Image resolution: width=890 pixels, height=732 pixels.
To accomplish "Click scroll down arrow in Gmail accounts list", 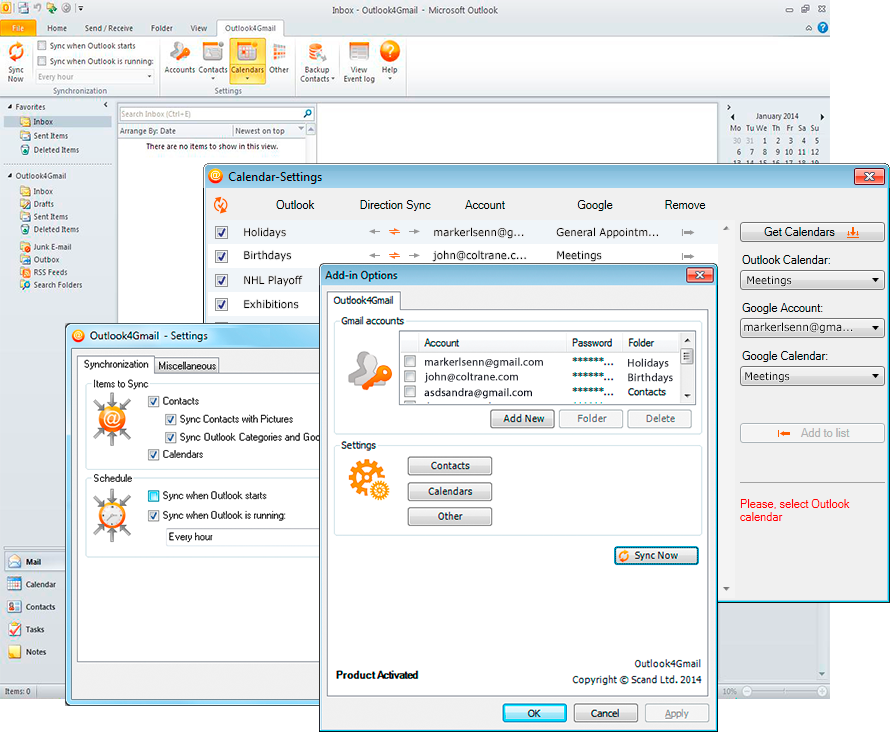I will click(x=687, y=396).
